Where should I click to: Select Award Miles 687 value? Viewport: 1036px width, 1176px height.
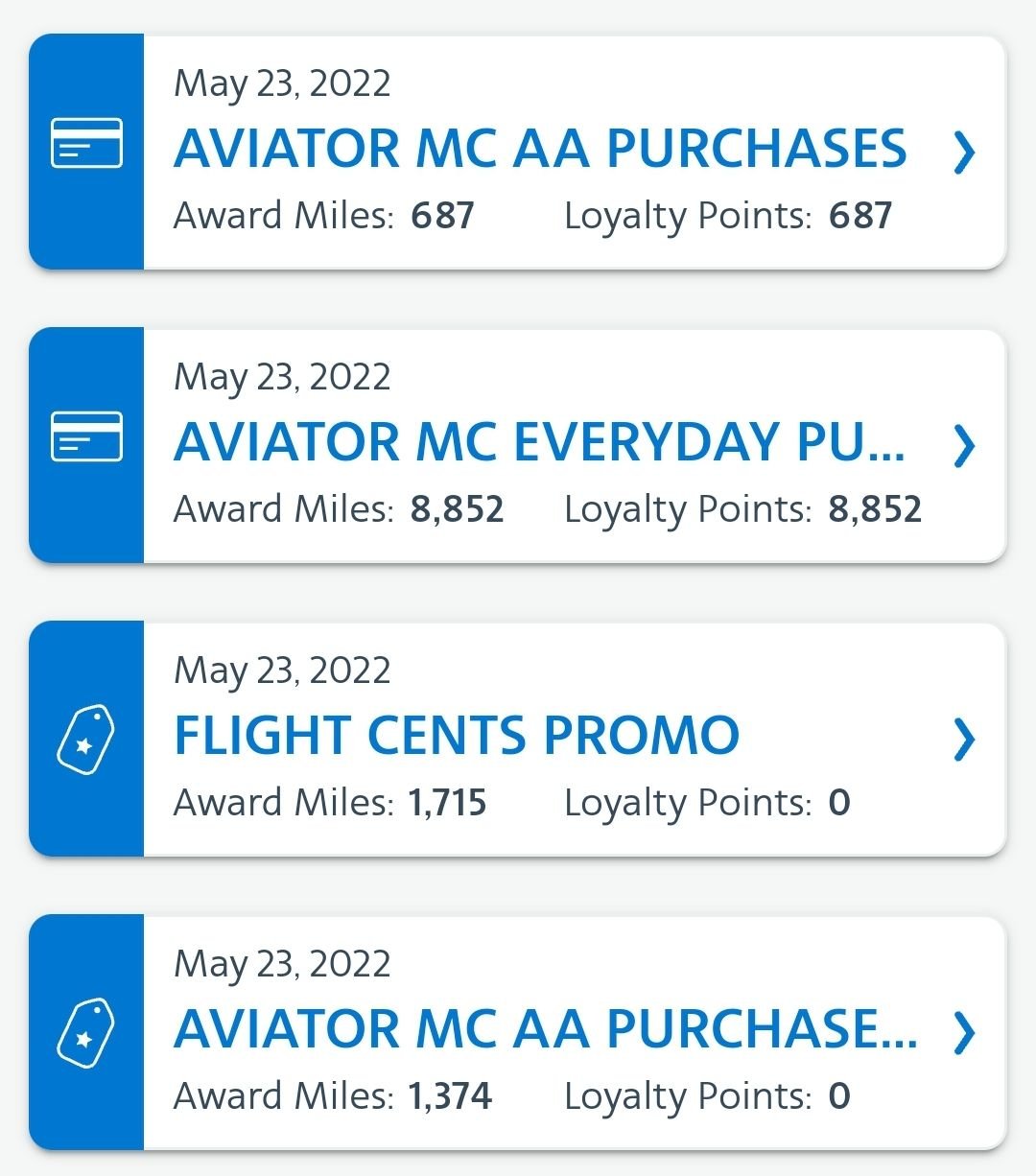tap(442, 216)
